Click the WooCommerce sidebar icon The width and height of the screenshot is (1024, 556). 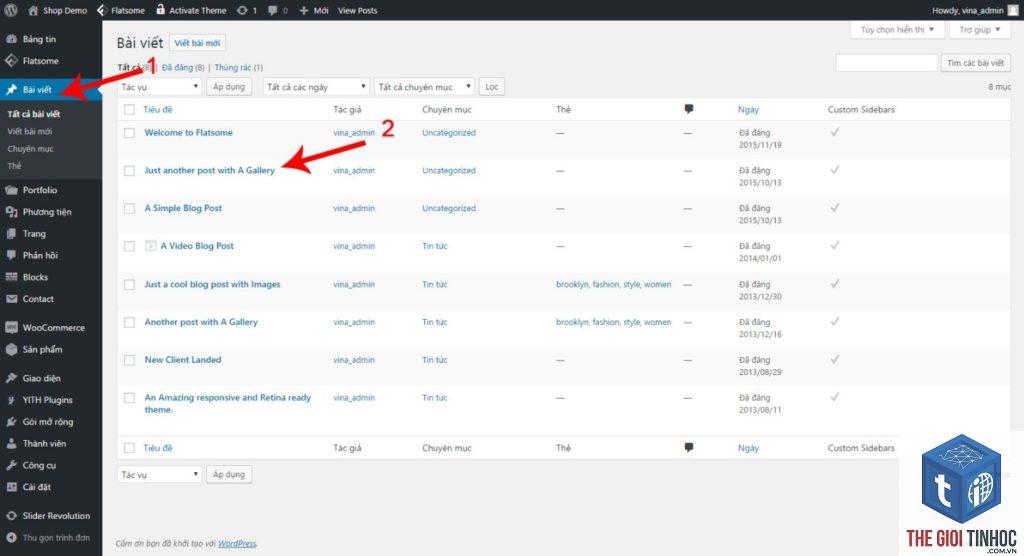11,327
